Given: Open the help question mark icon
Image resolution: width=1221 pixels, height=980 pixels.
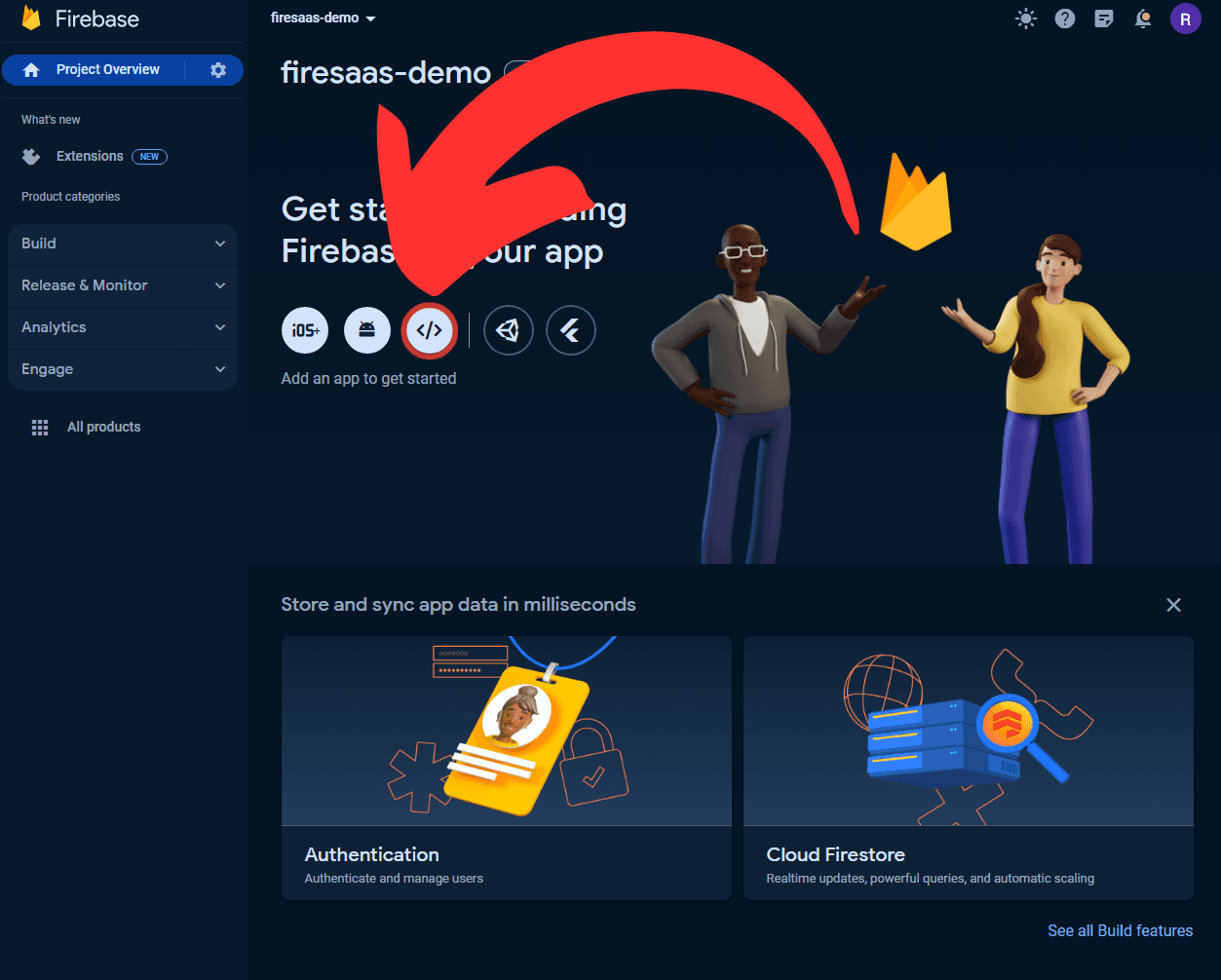Looking at the screenshot, I should pos(1065,19).
